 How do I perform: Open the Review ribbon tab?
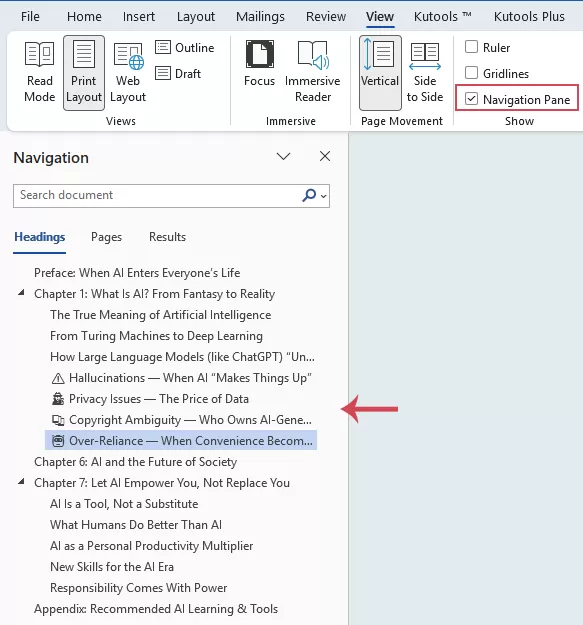point(326,17)
